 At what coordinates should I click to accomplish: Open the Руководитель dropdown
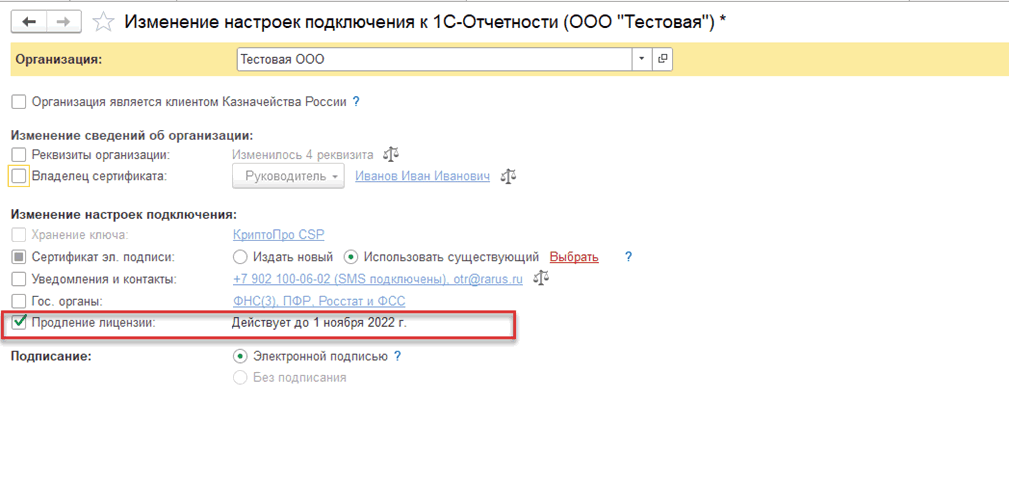pos(288,176)
